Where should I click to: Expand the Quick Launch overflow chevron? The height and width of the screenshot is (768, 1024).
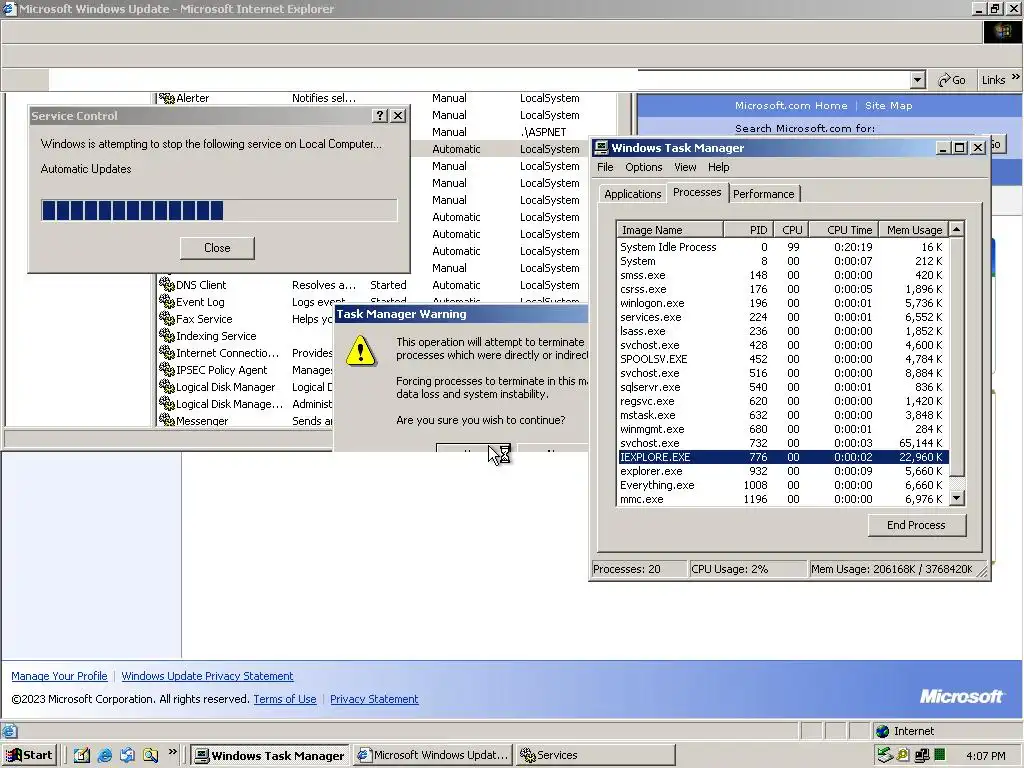click(172, 752)
